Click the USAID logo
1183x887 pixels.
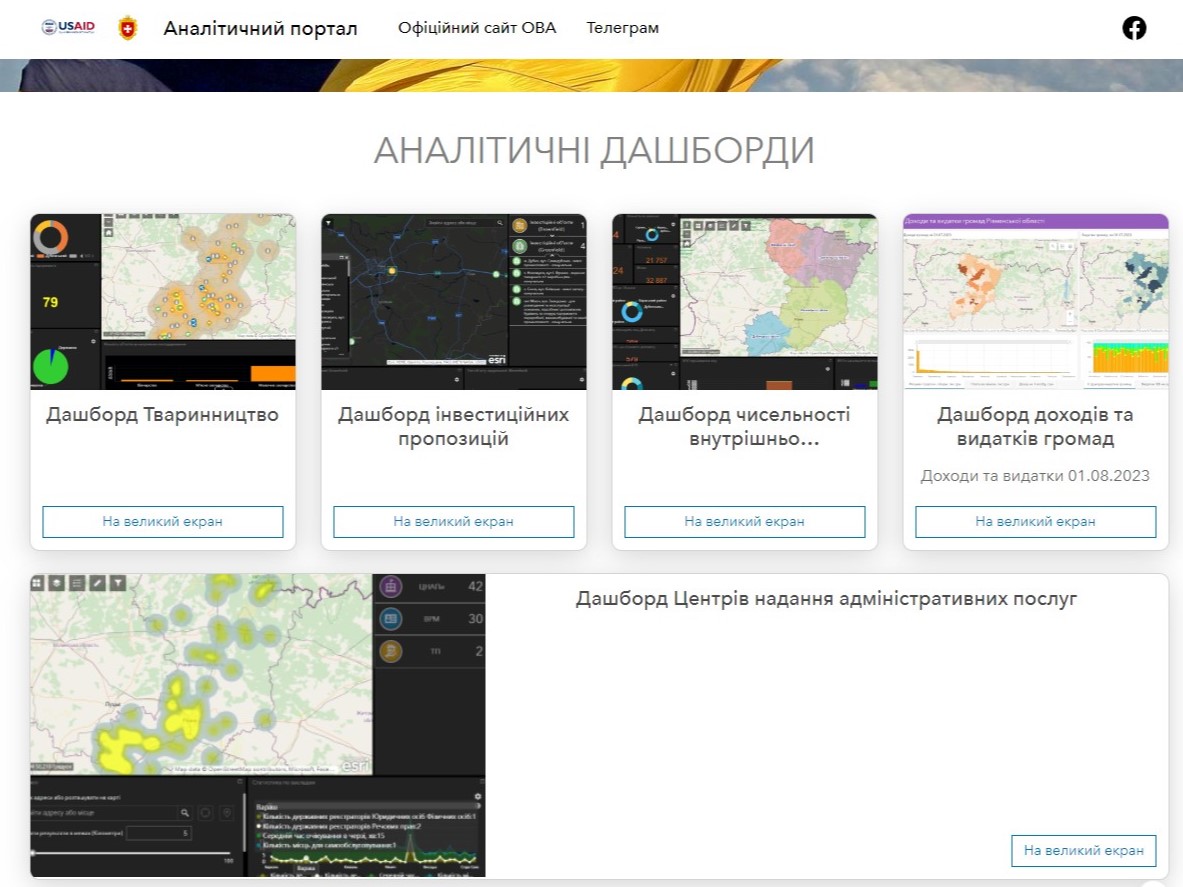click(x=68, y=28)
